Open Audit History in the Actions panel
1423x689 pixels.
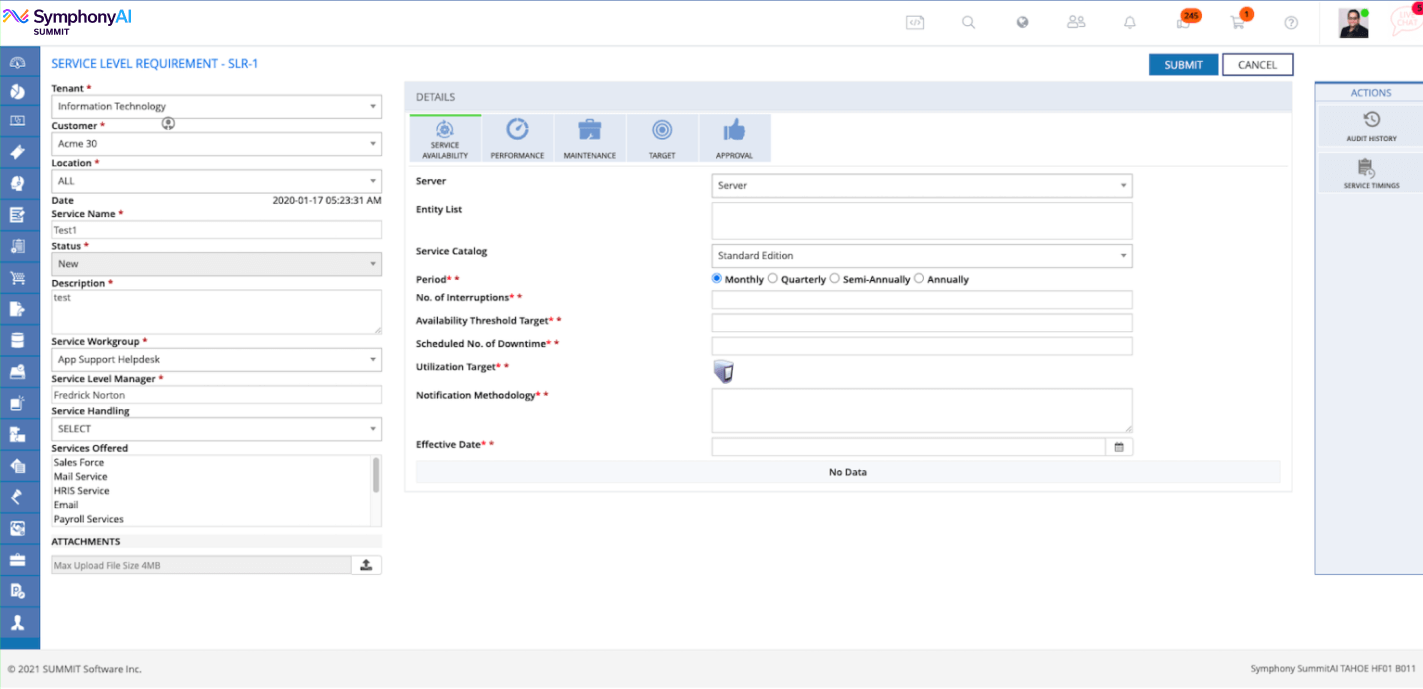point(1371,126)
